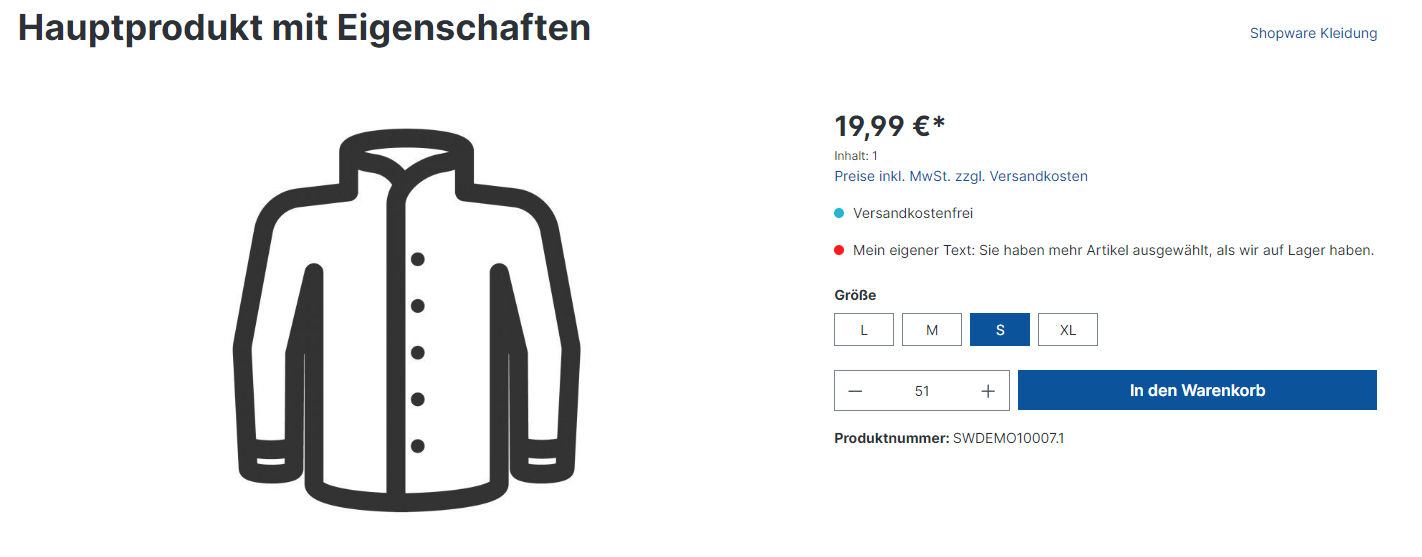The width and height of the screenshot is (1422, 557).
Task: Click the Inhalt: 1 text
Action: [x=856, y=156]
